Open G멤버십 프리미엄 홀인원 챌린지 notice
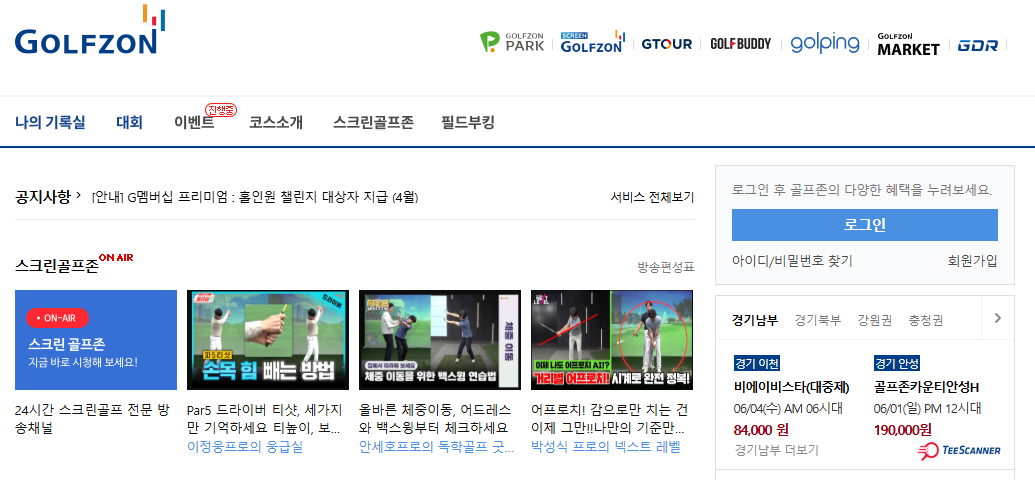 (x=255, y=197)
